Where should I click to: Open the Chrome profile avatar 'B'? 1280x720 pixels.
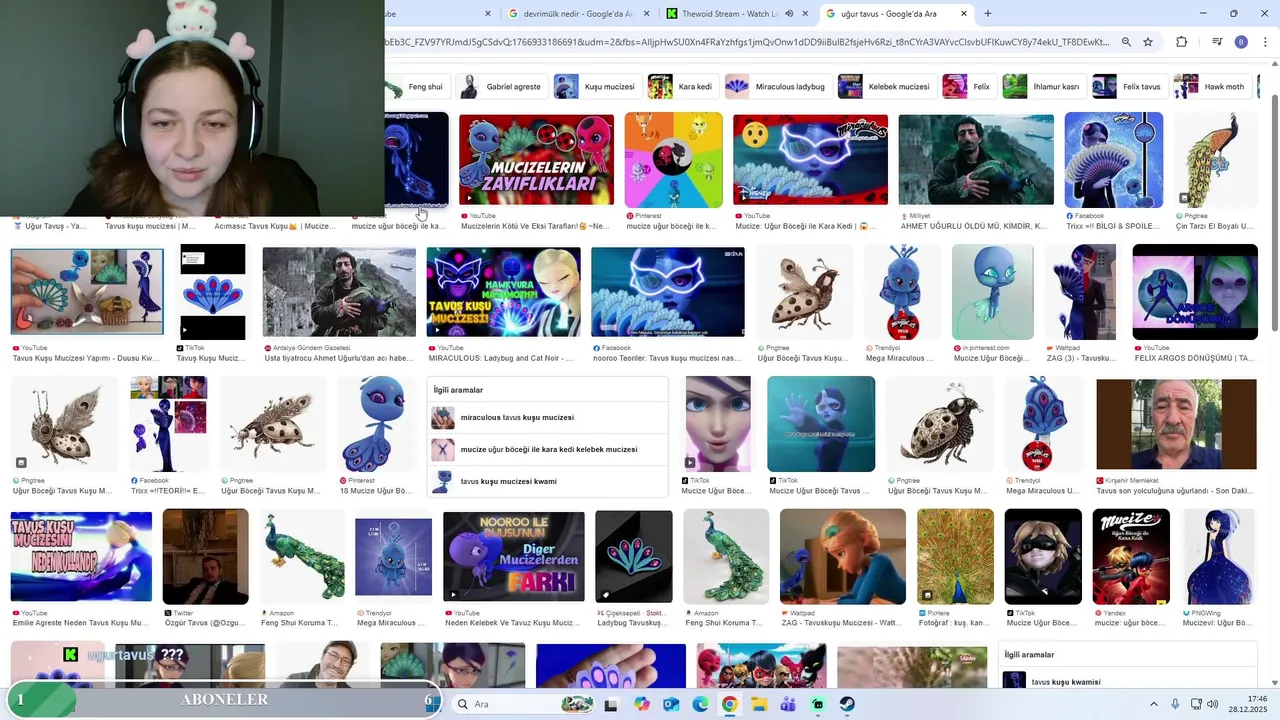click(x=1241, y=42)
